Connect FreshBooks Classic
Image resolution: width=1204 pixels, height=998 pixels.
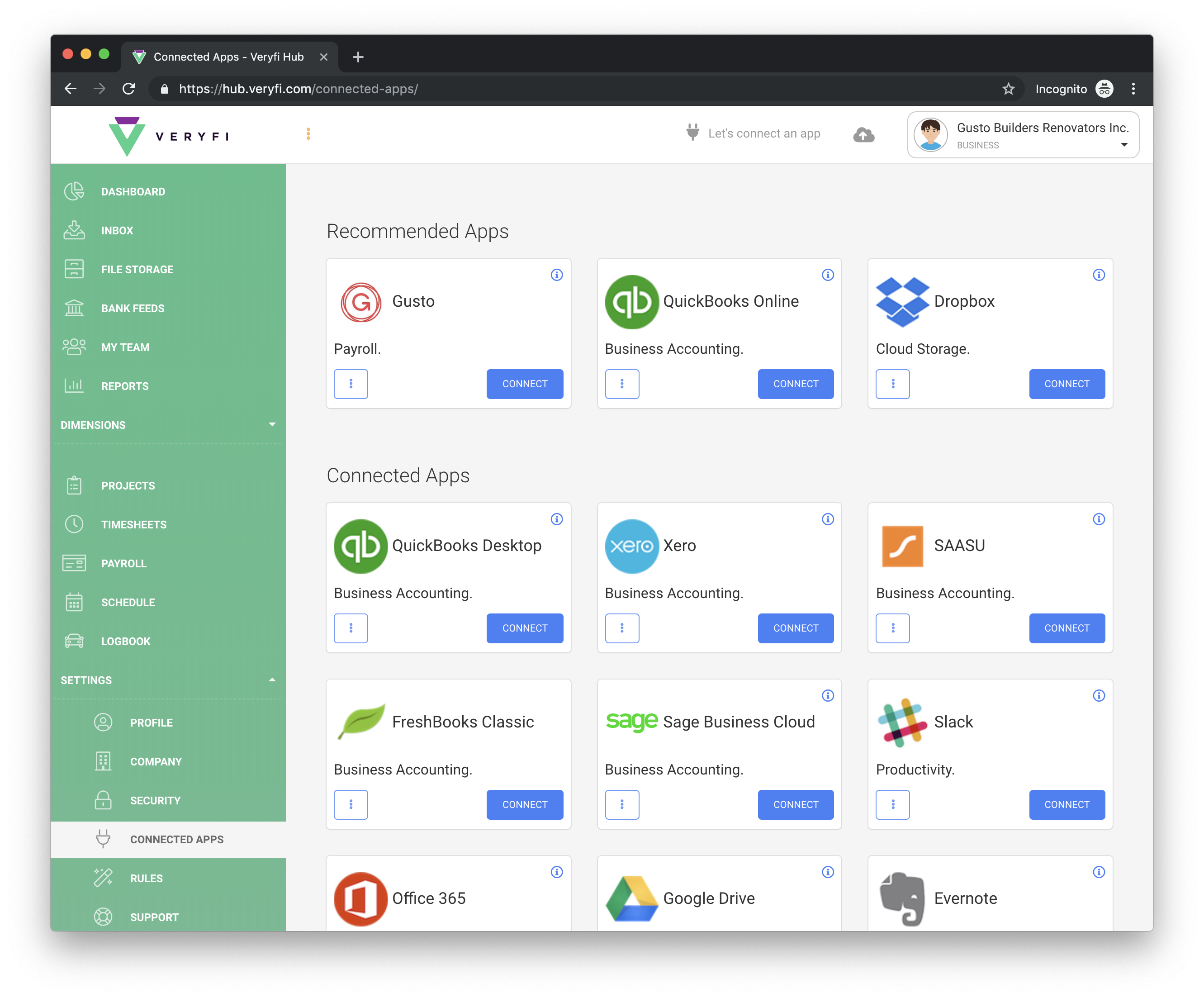tap(525, 805)
